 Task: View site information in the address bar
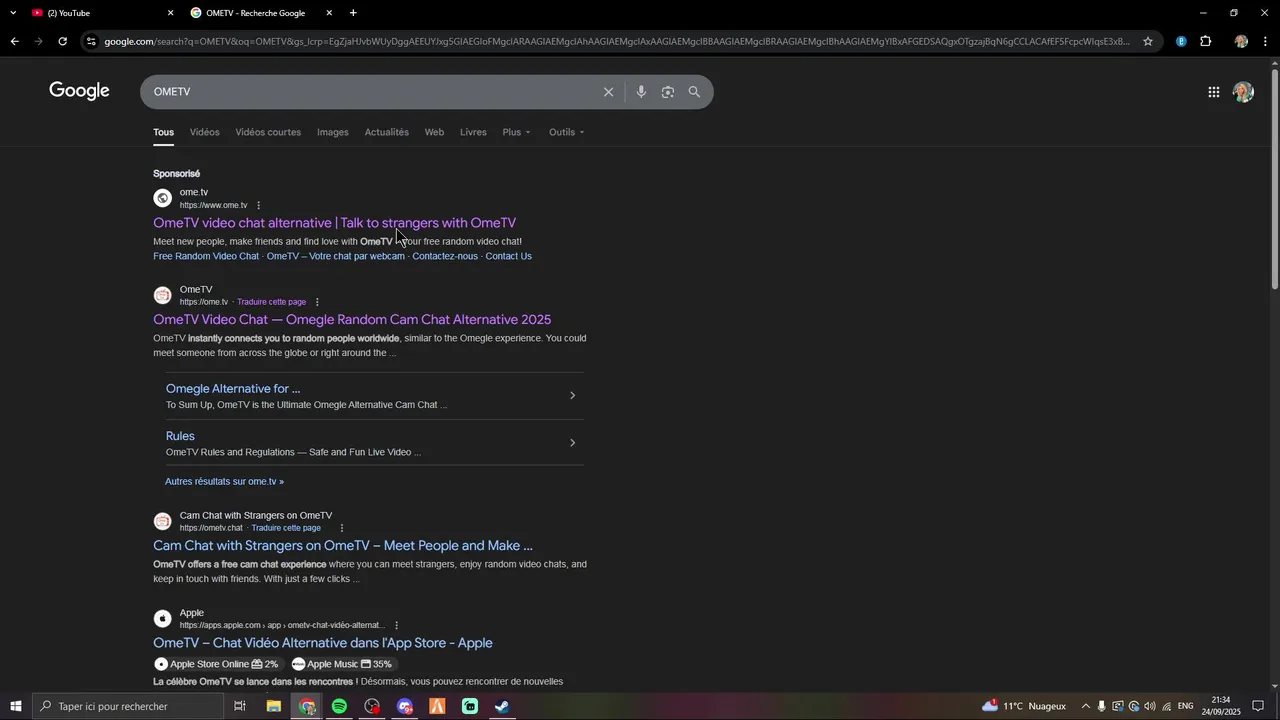[91, 41]
